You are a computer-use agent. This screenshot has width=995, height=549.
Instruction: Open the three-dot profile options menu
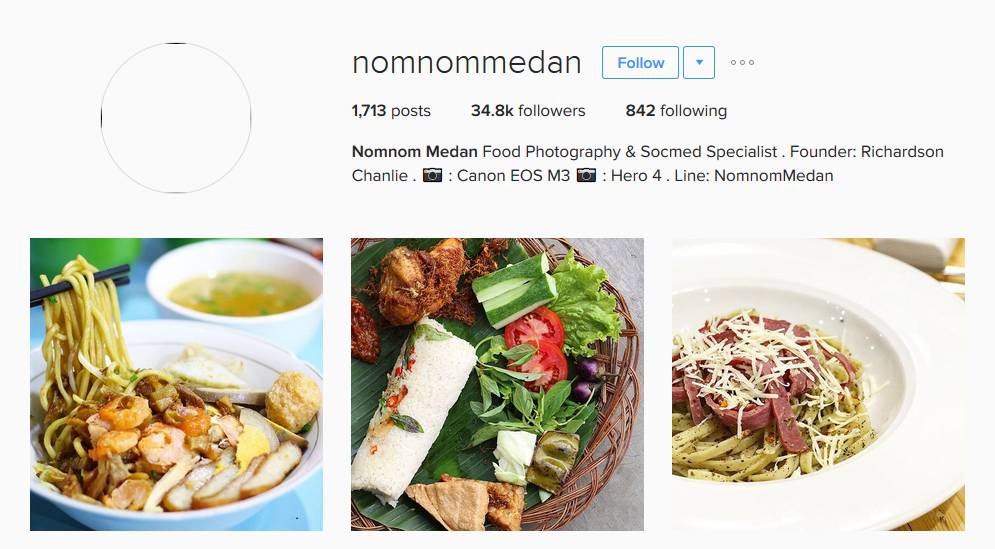click(742, 62)
